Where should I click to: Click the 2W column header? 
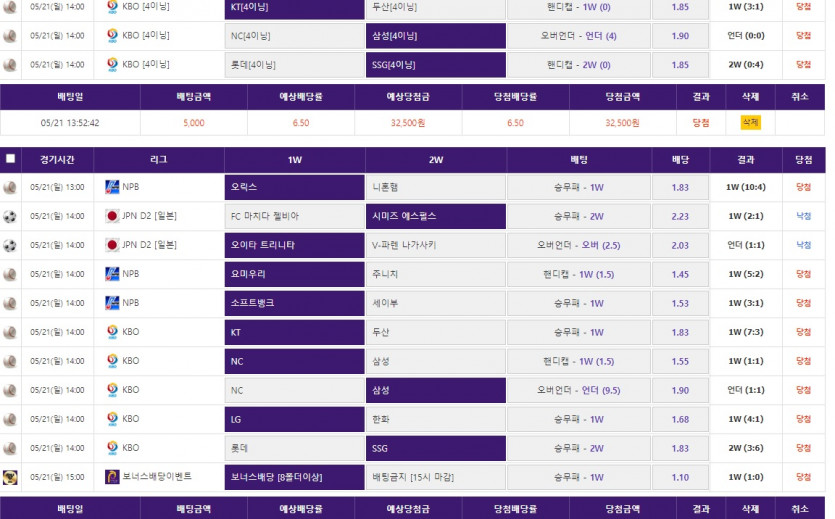[436, 160]
